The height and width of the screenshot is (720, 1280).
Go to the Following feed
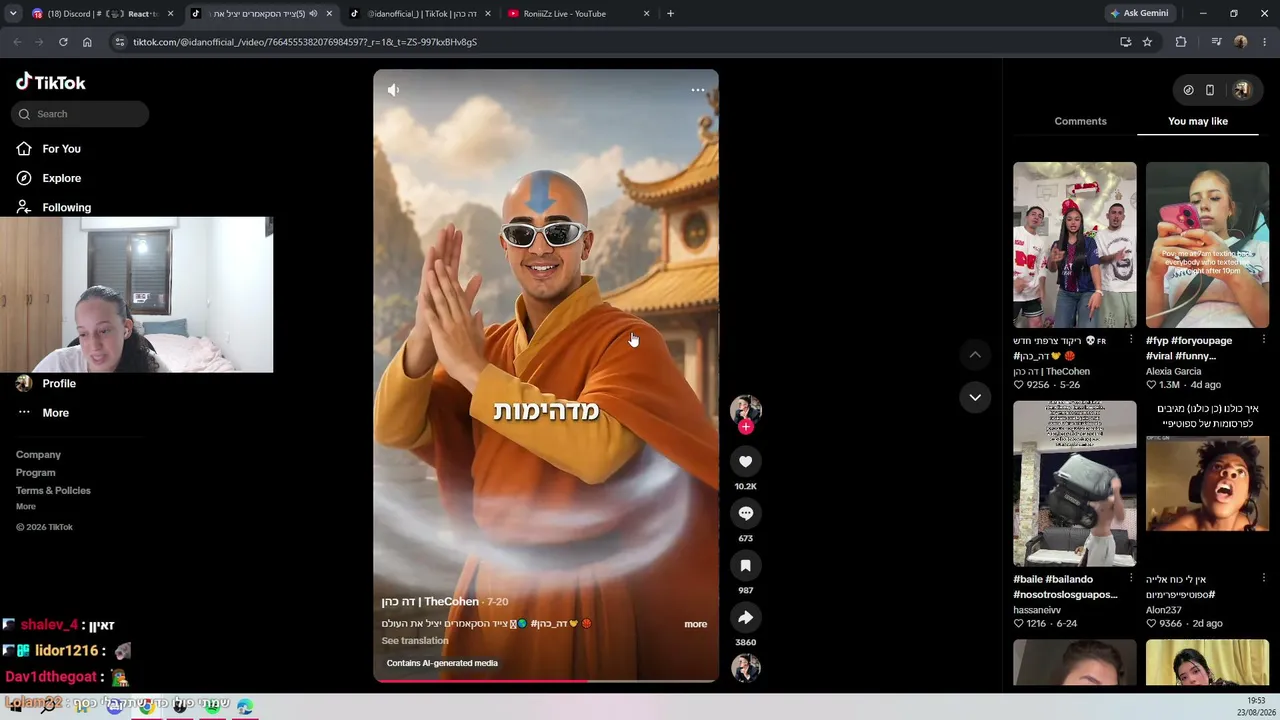pyautogui.click(x=54, y=207)
